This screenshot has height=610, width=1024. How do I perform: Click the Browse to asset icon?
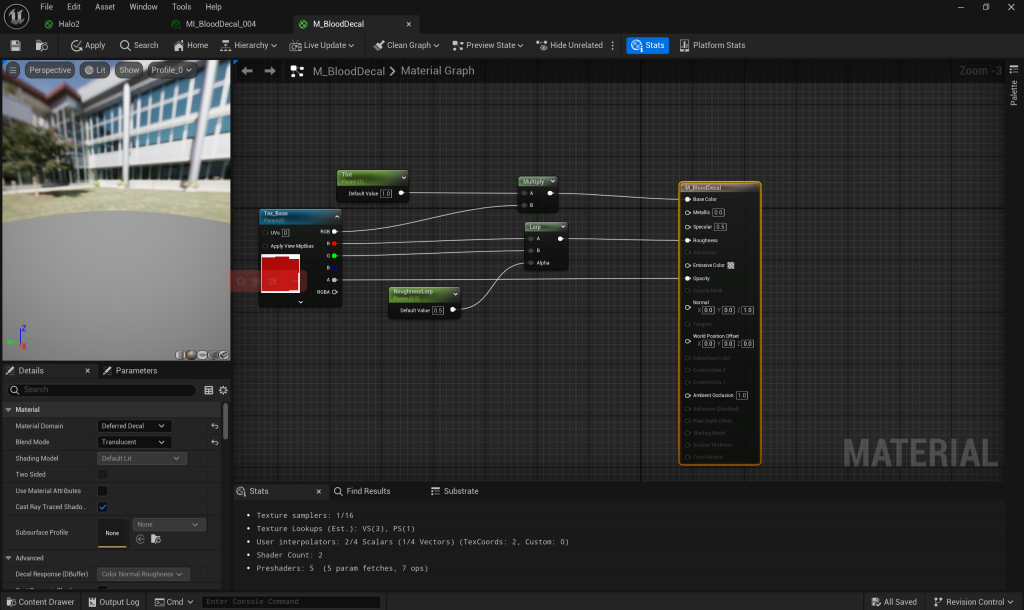[41, 45]
